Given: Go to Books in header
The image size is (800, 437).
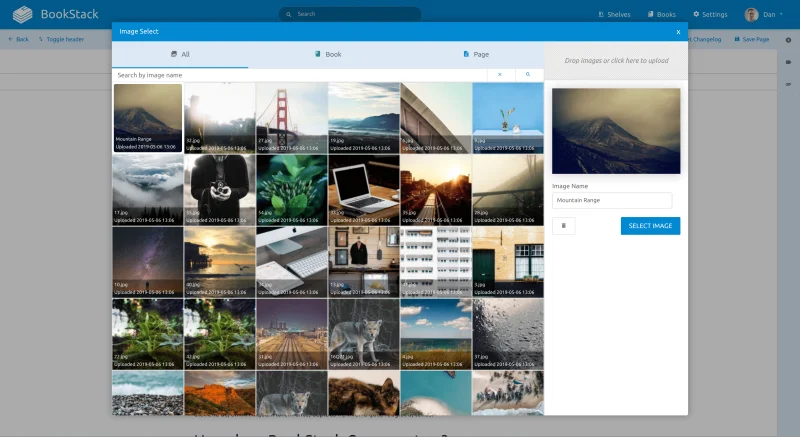Looking at the screenshot, I should pyautogui.click(x=662, y=15).
